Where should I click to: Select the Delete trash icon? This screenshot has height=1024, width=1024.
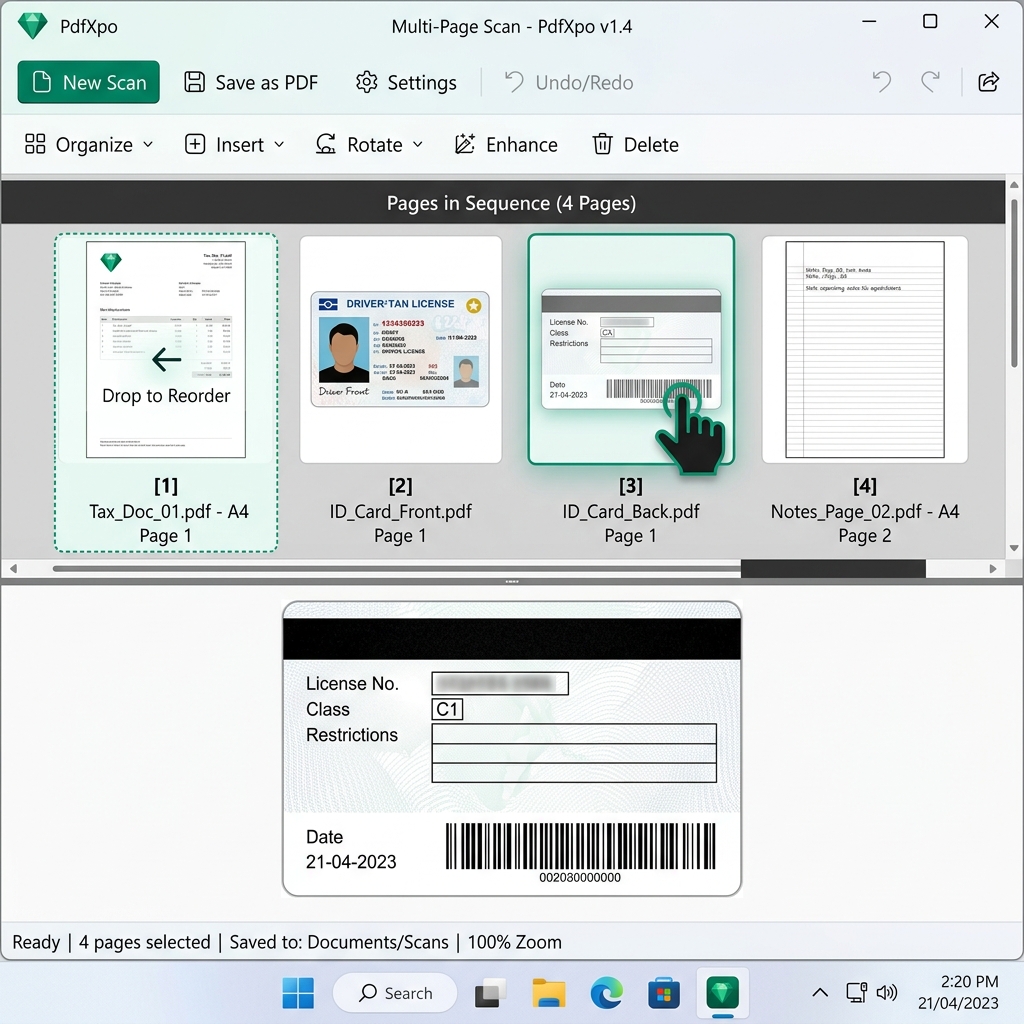pos(602,144)
